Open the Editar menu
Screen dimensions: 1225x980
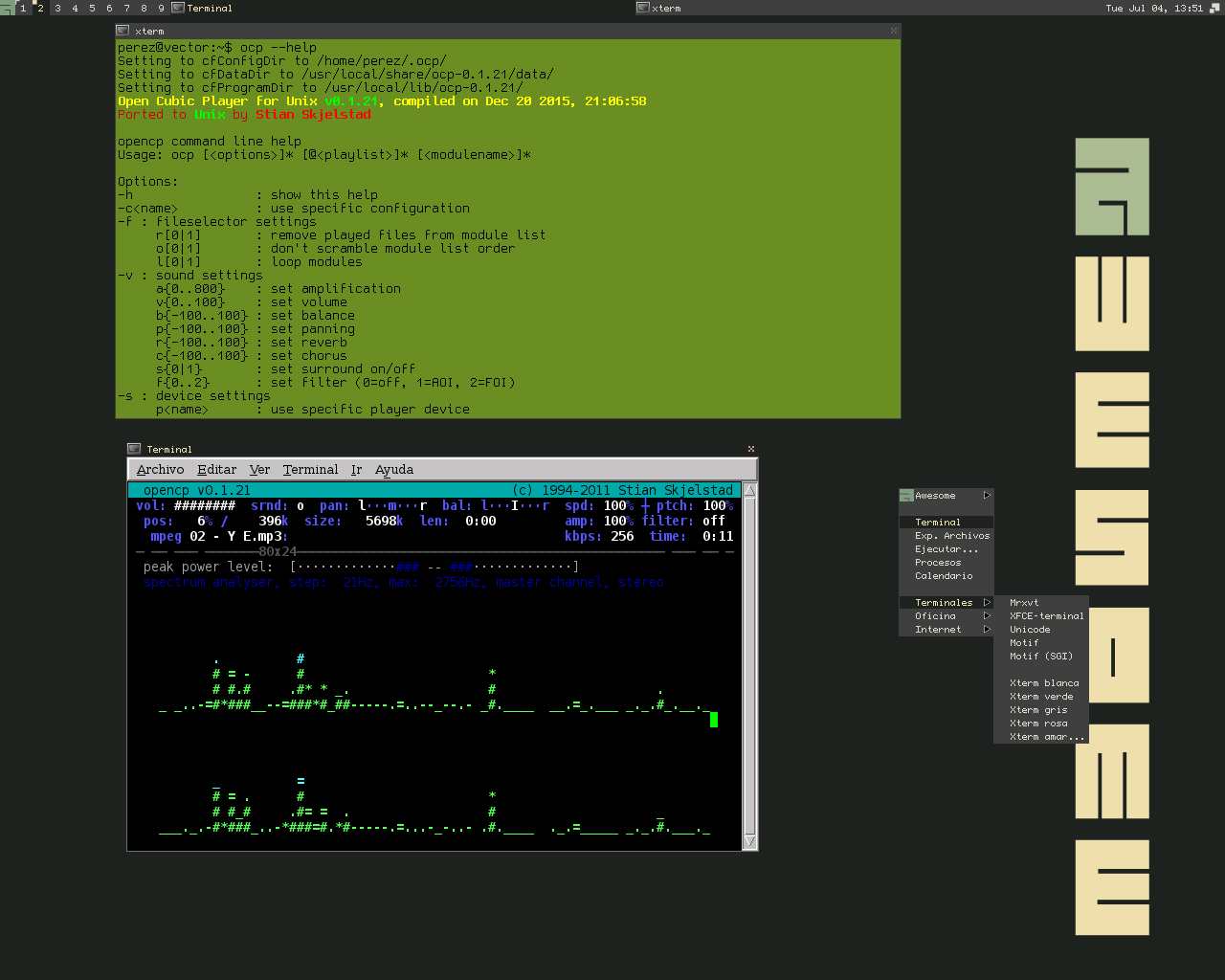click(216, 470)
